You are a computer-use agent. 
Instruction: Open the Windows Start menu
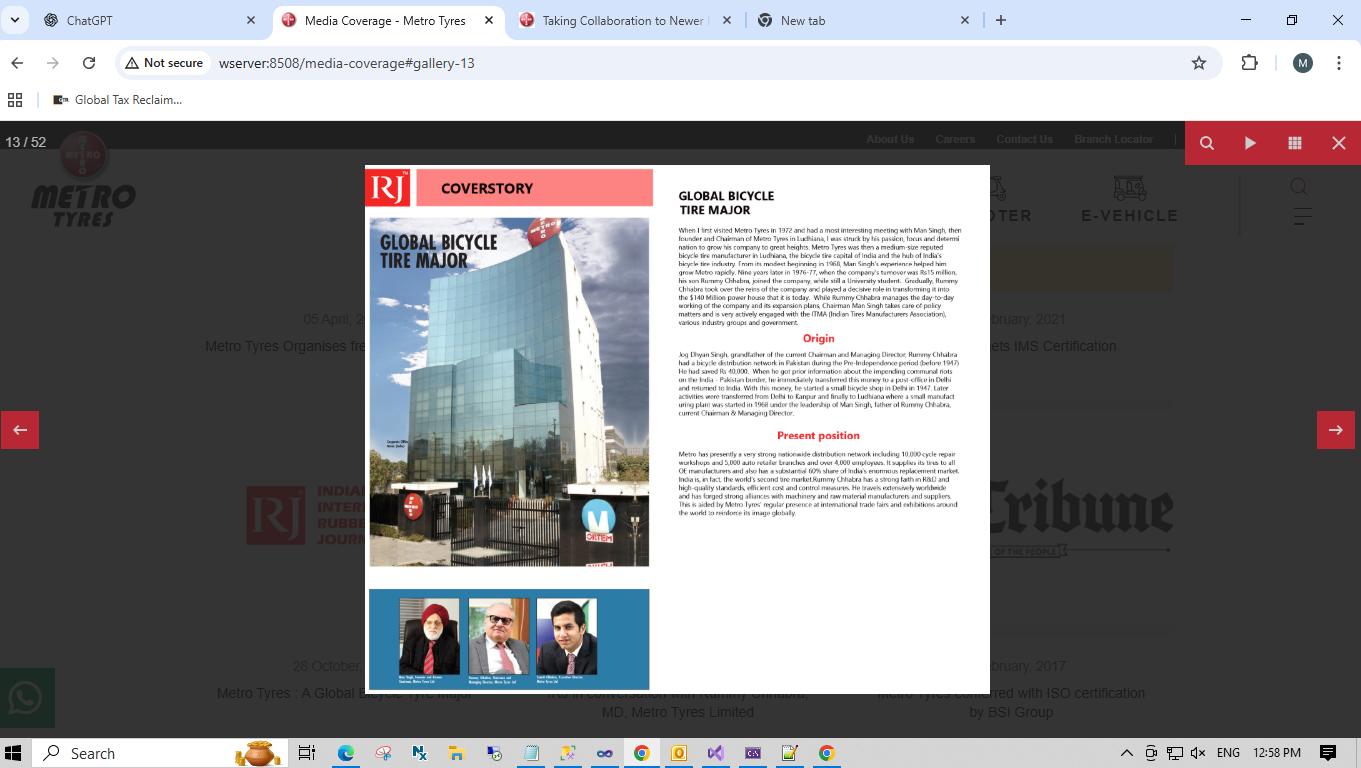(15, 753)
